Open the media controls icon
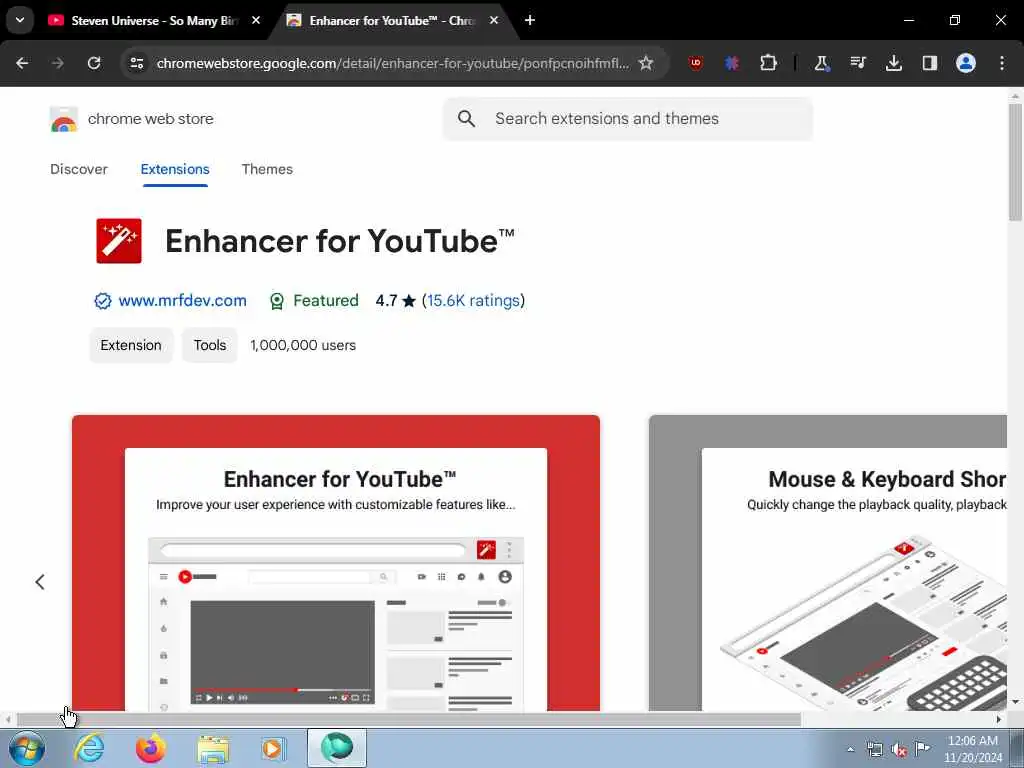This screenshot has height=768, width=1024. coord(857,63)
